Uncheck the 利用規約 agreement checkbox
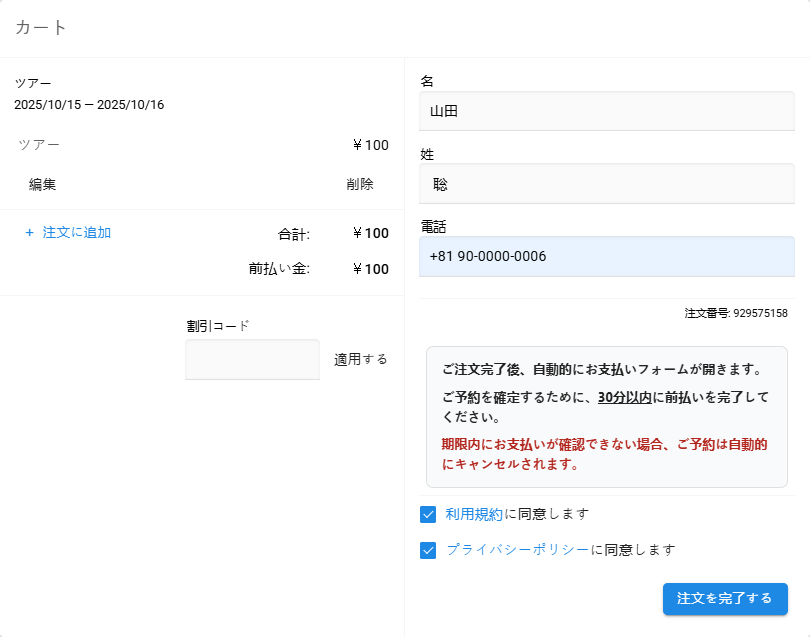Image resolution: width=810 pixels, height=637 pixels. tap(429, 515)
